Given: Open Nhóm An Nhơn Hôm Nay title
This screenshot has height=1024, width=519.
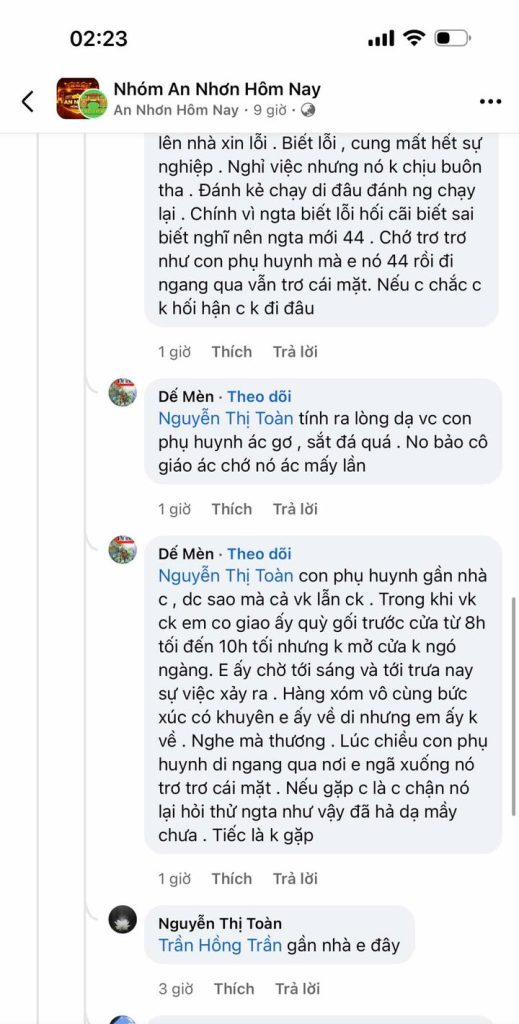Looking at the screenshot, I should point(217,89).
